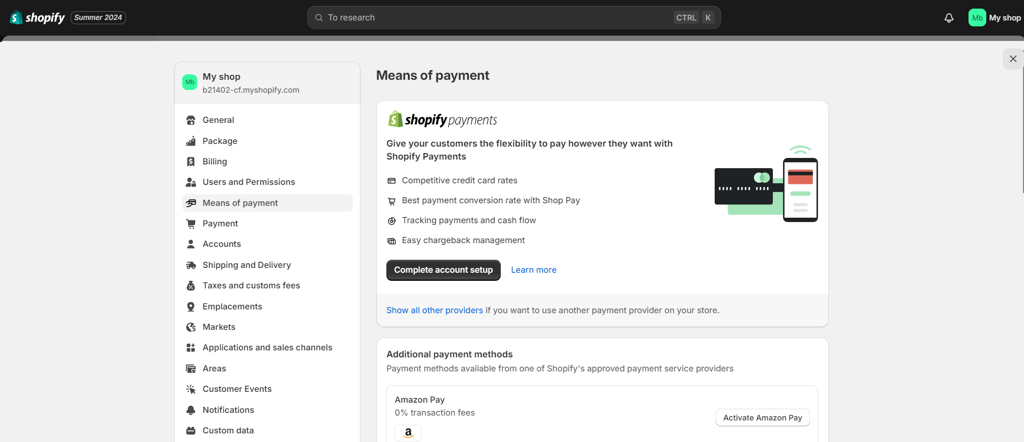Screen dimensions: 1024x442
Task: Click the Payment cart icon
Action: point(191,223)
